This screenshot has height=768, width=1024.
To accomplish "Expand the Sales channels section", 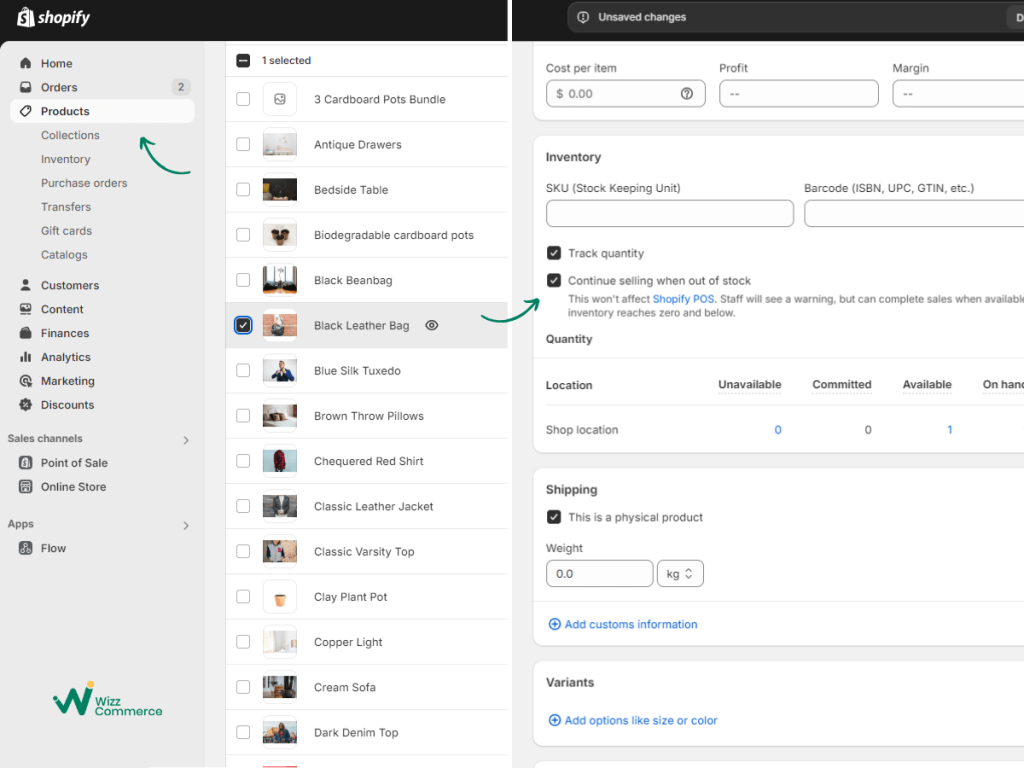I will click(x=186, y=440).
